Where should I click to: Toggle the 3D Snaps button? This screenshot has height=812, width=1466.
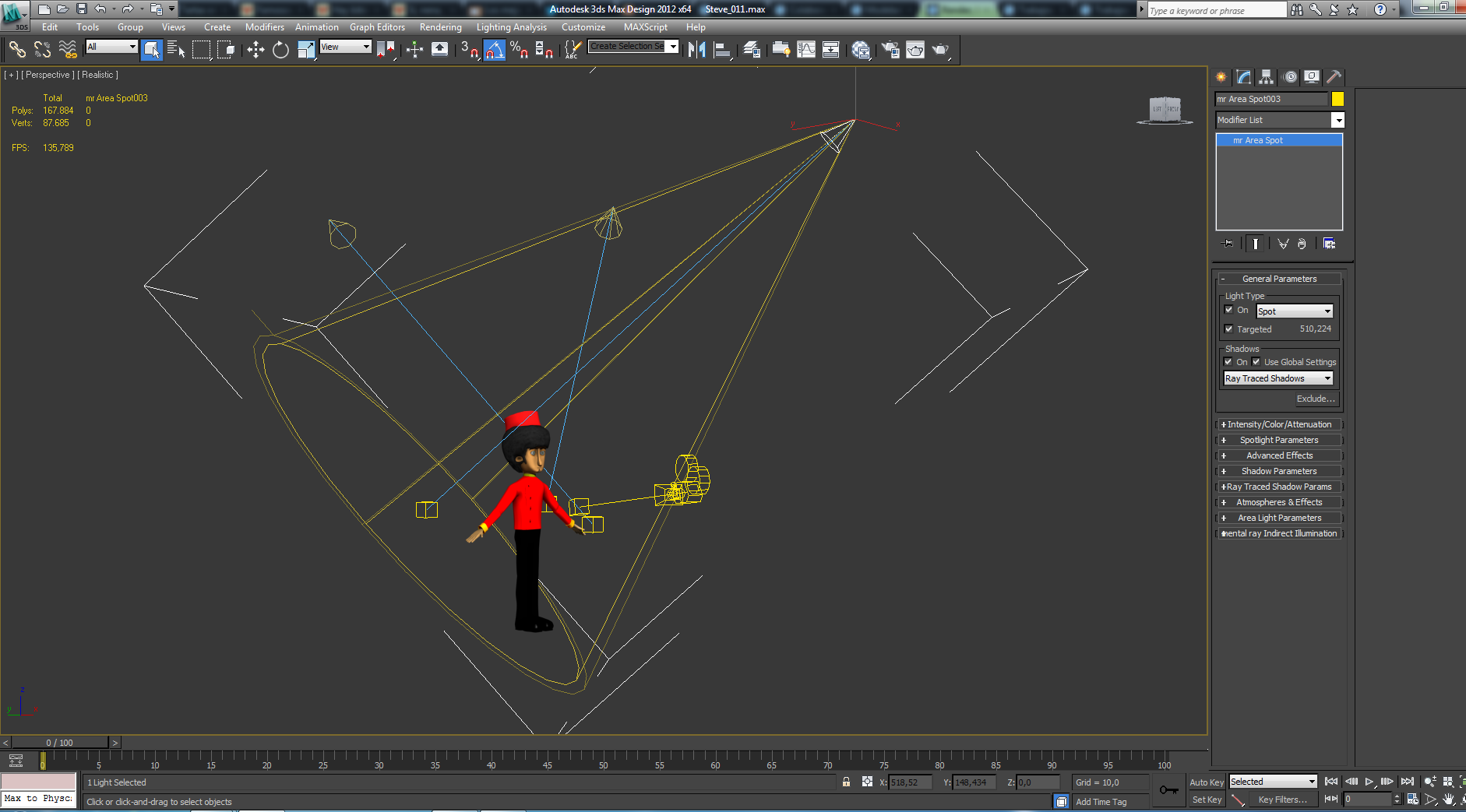point(469,50)
